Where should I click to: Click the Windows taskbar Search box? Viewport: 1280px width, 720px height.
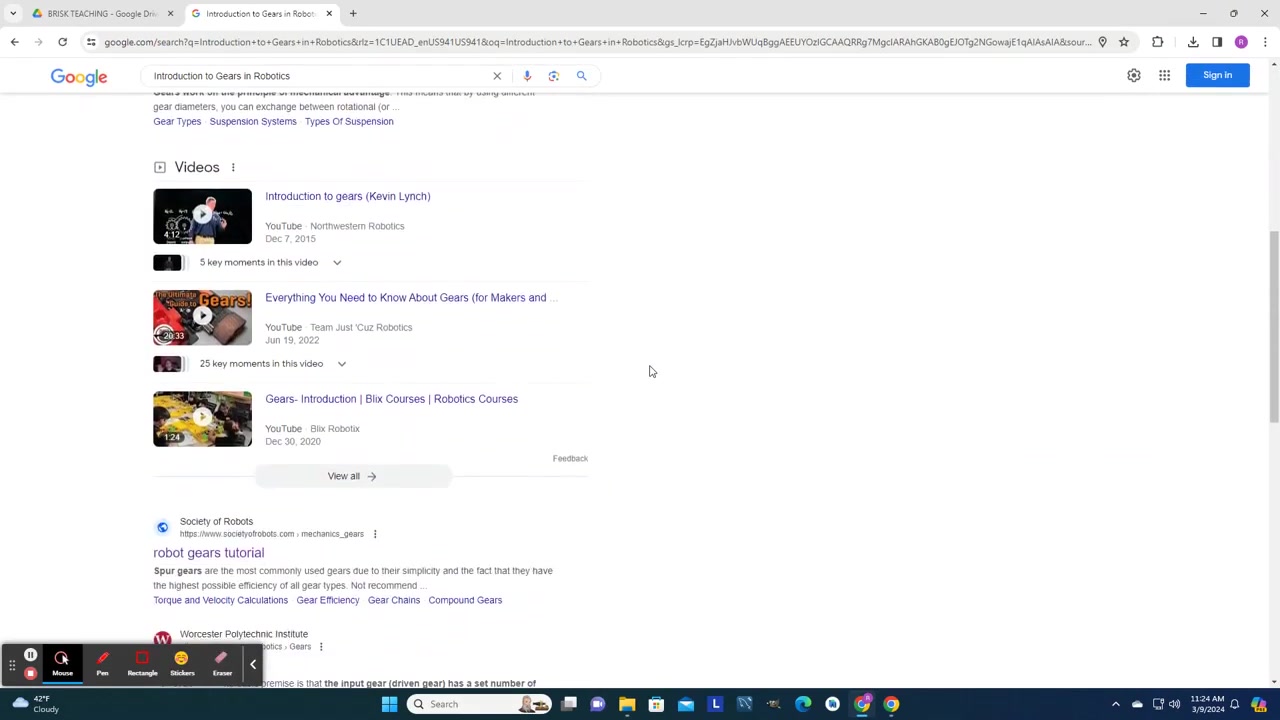(480, 704)
